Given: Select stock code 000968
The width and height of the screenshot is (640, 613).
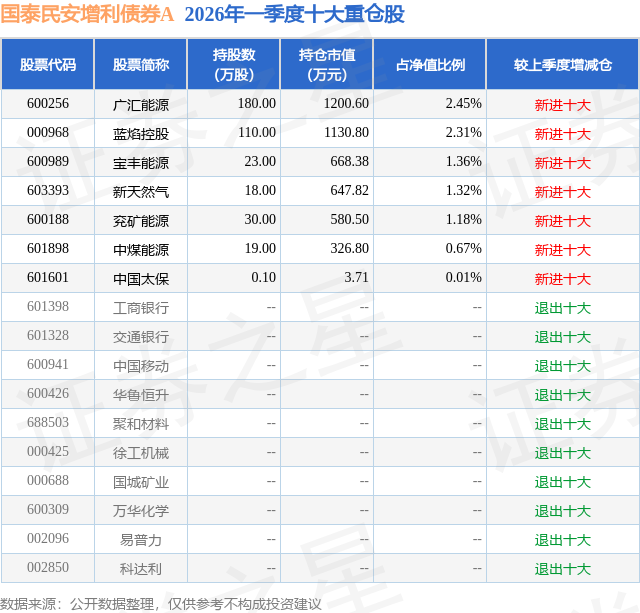Looking at the screenshot, I should (x=48, y=133).
